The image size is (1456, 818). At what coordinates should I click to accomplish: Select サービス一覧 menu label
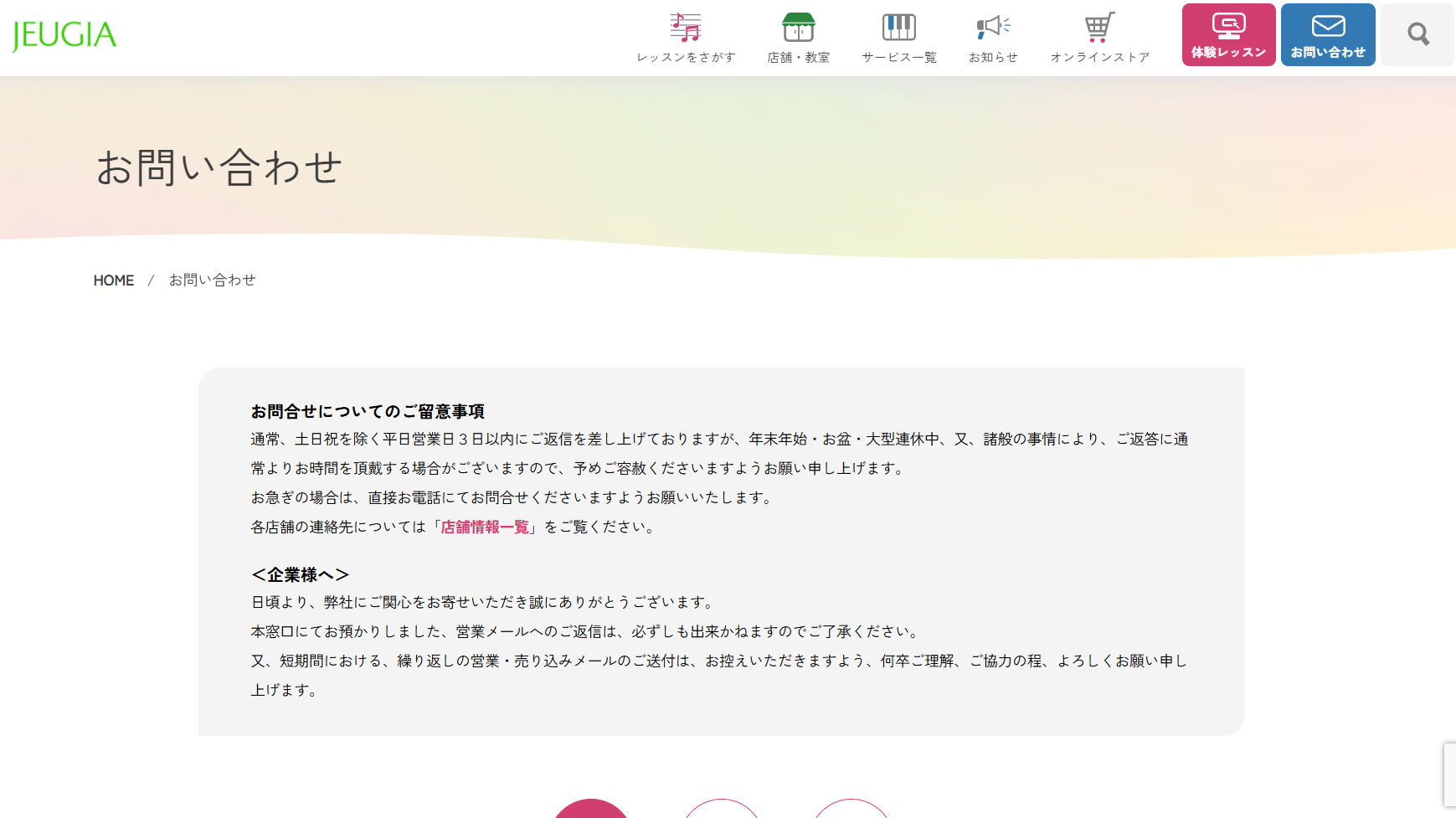(x=899, y=57)
